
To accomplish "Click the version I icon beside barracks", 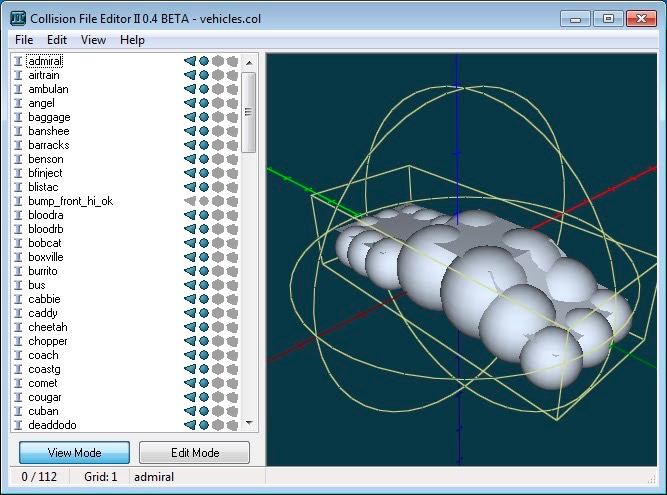I will click(x=18, y=145).
